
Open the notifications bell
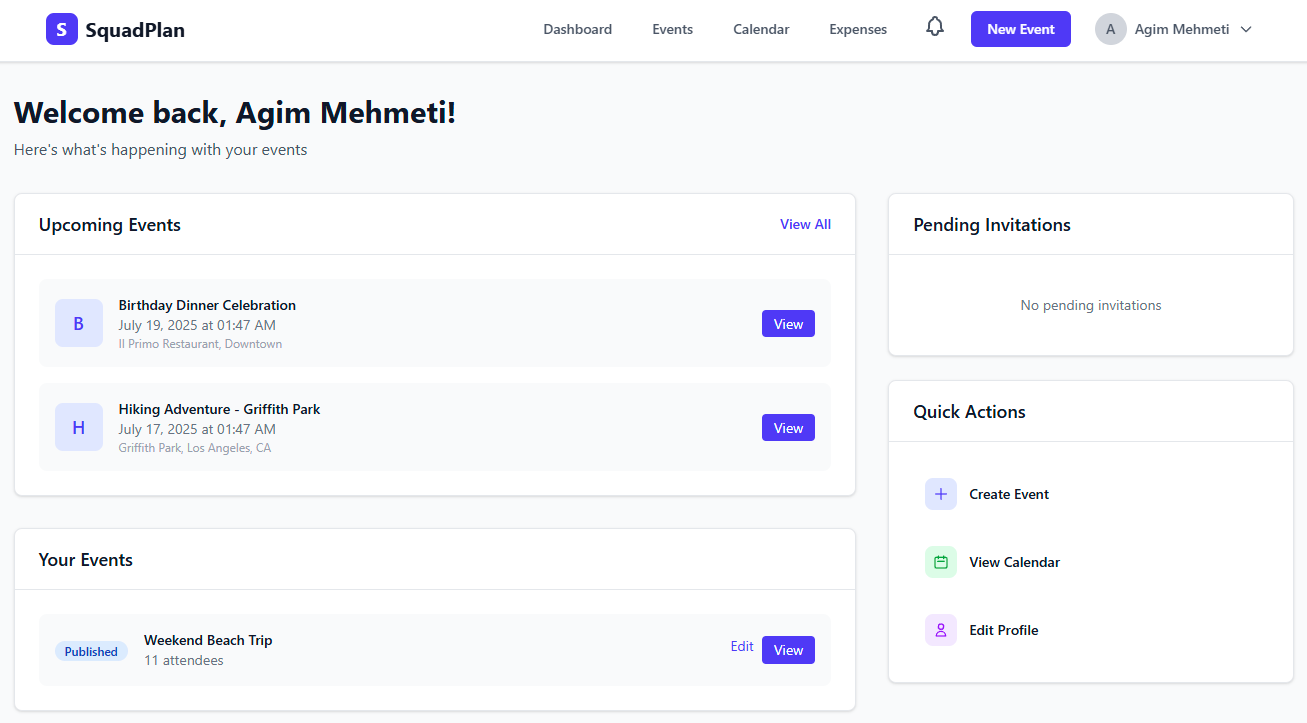pos(935,27)
